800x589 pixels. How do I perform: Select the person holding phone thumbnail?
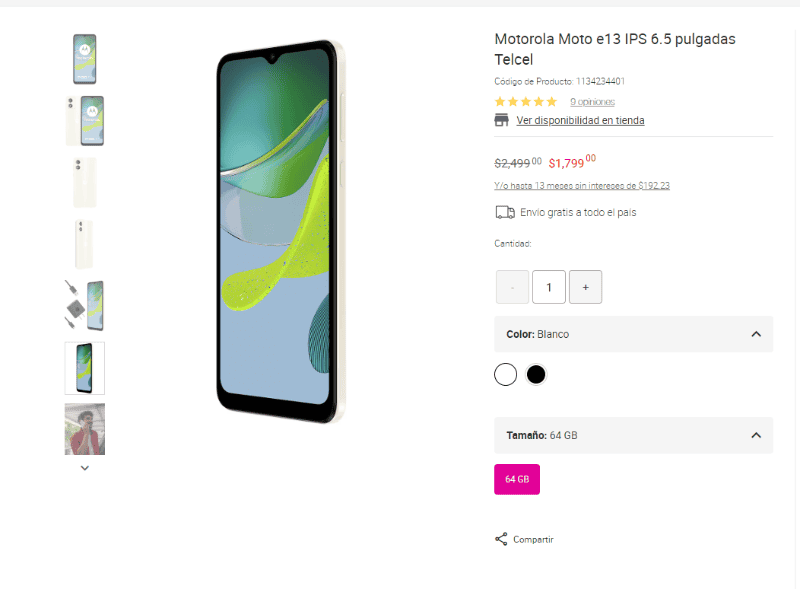[85, 429]
